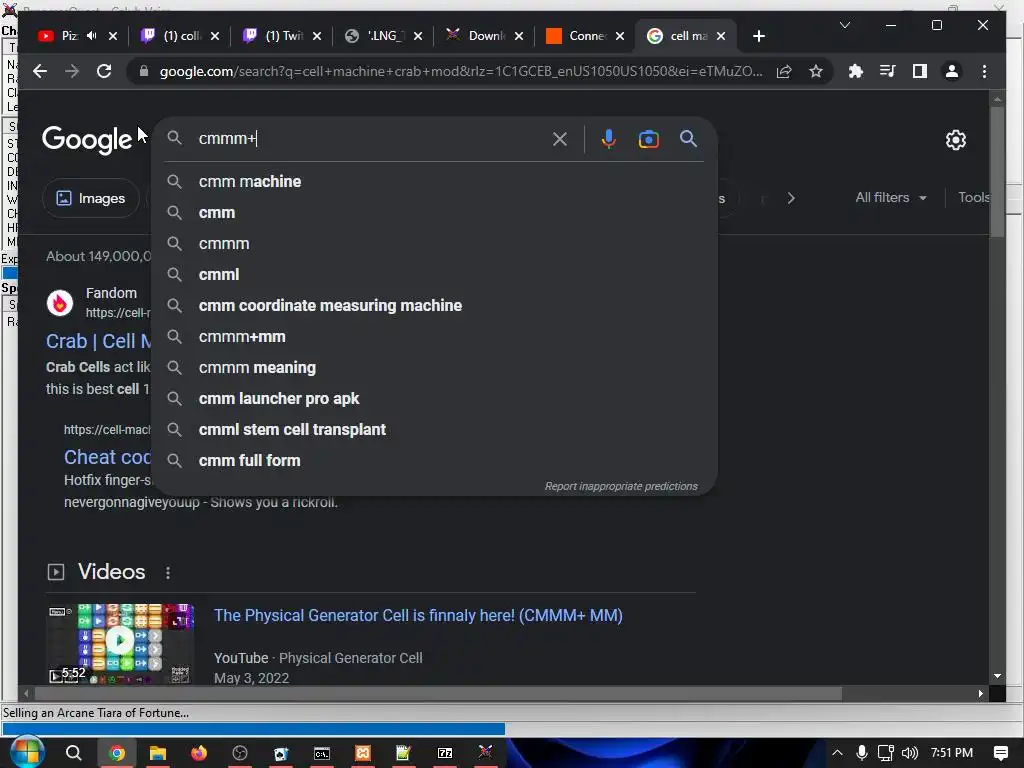This screenshot has width=1024, height=768.
Task: Share this page from the address bar
Action: click(x=784, y=71)
